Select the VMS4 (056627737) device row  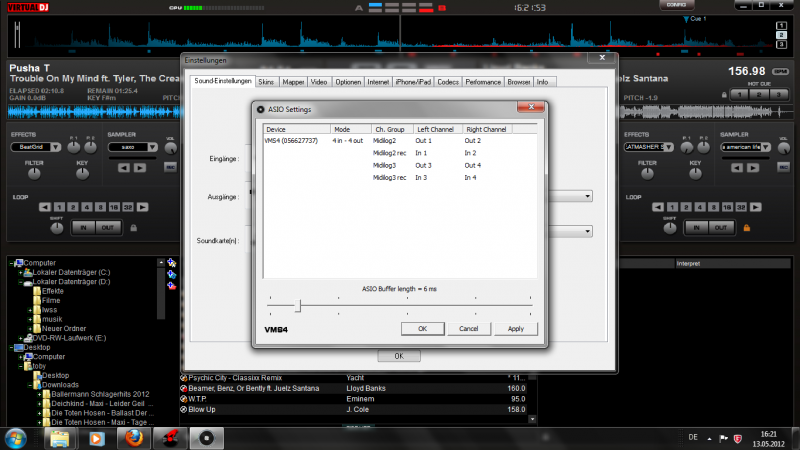(400, 141)
